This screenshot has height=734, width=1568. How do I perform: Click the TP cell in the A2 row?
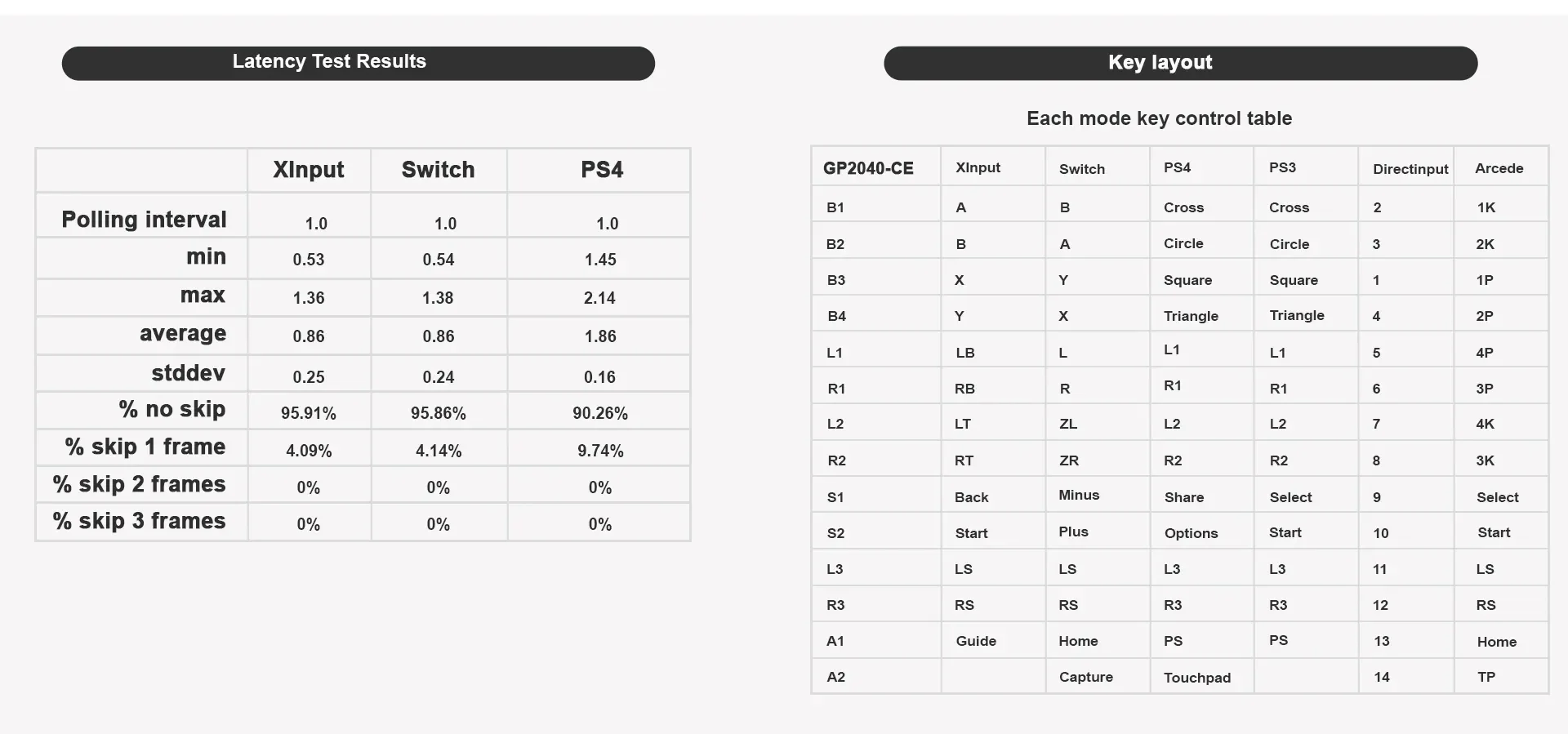[x=1486, y=677]
